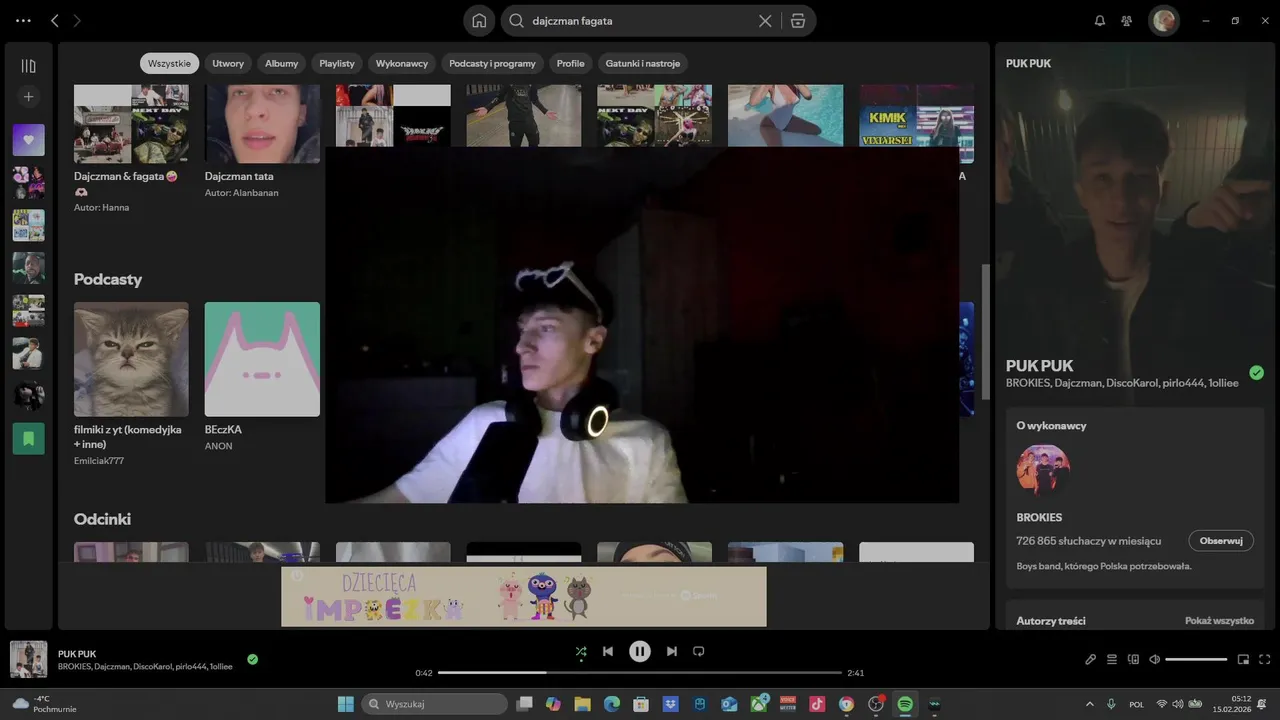
Task: Click Obserwuj to follow BROKIES
Action: tap(1221, 541)
